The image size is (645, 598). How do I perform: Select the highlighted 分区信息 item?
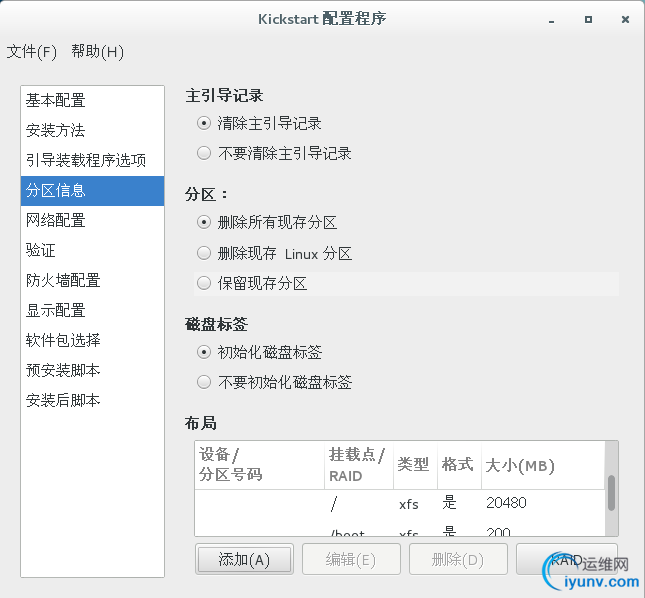[92, 191]
